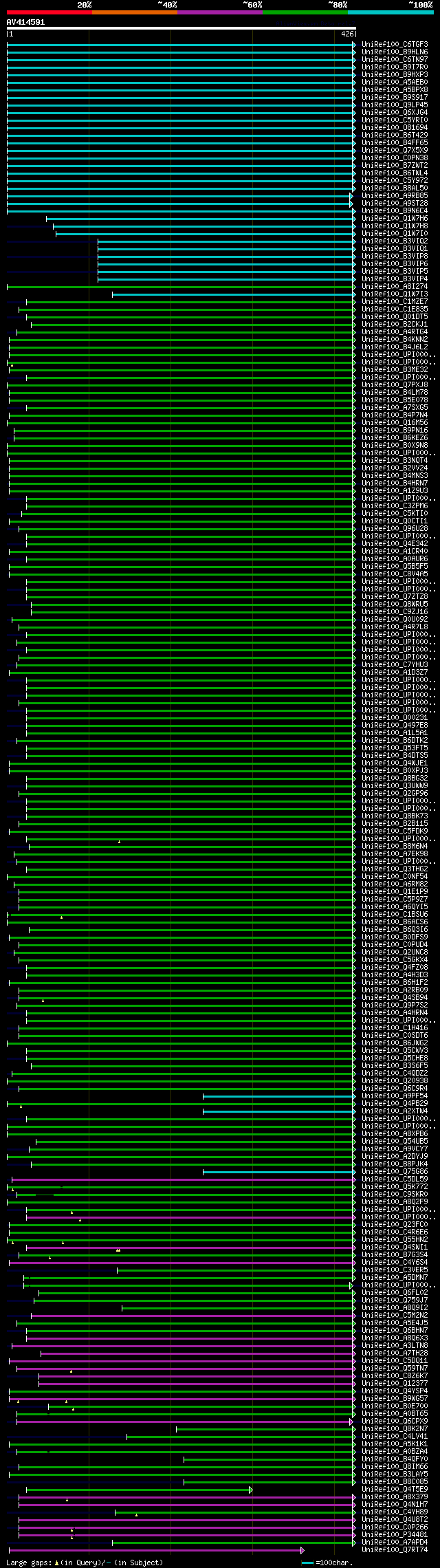The height and width of the screenshot is (1568, 440).
Task: Select hit label UniRef100_Q5K772
Action: (x=395, y=1187)
